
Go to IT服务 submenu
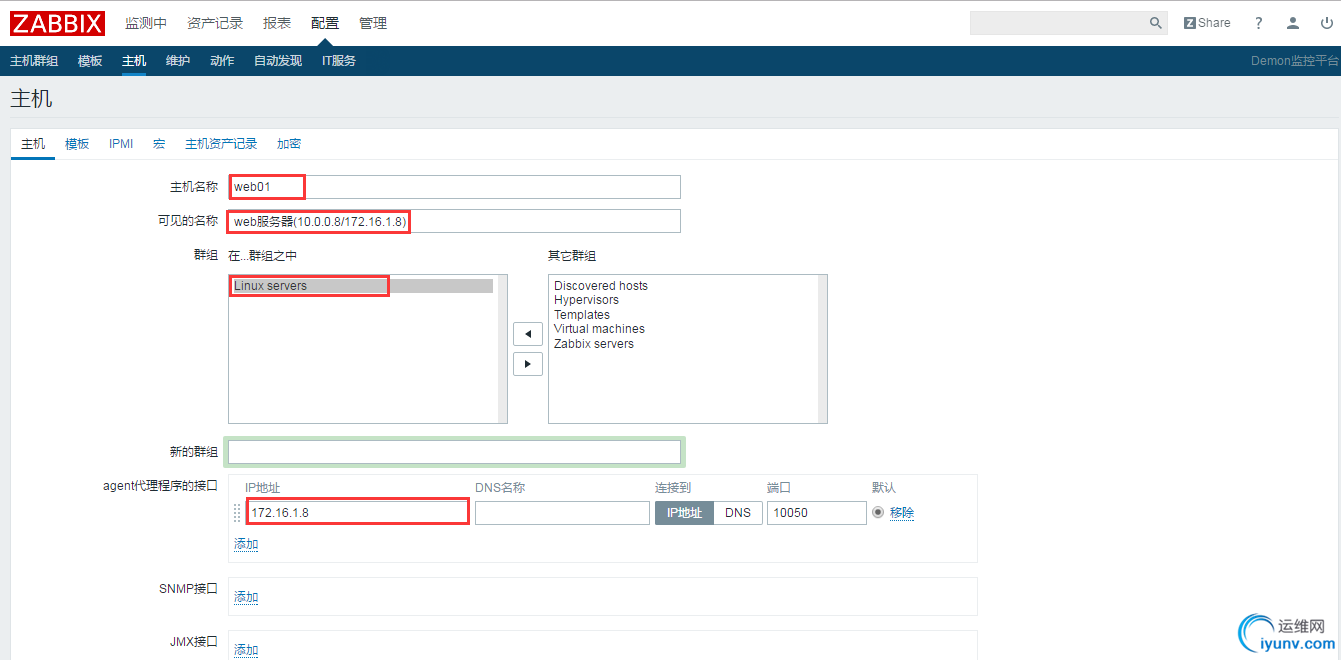point(339,61)
